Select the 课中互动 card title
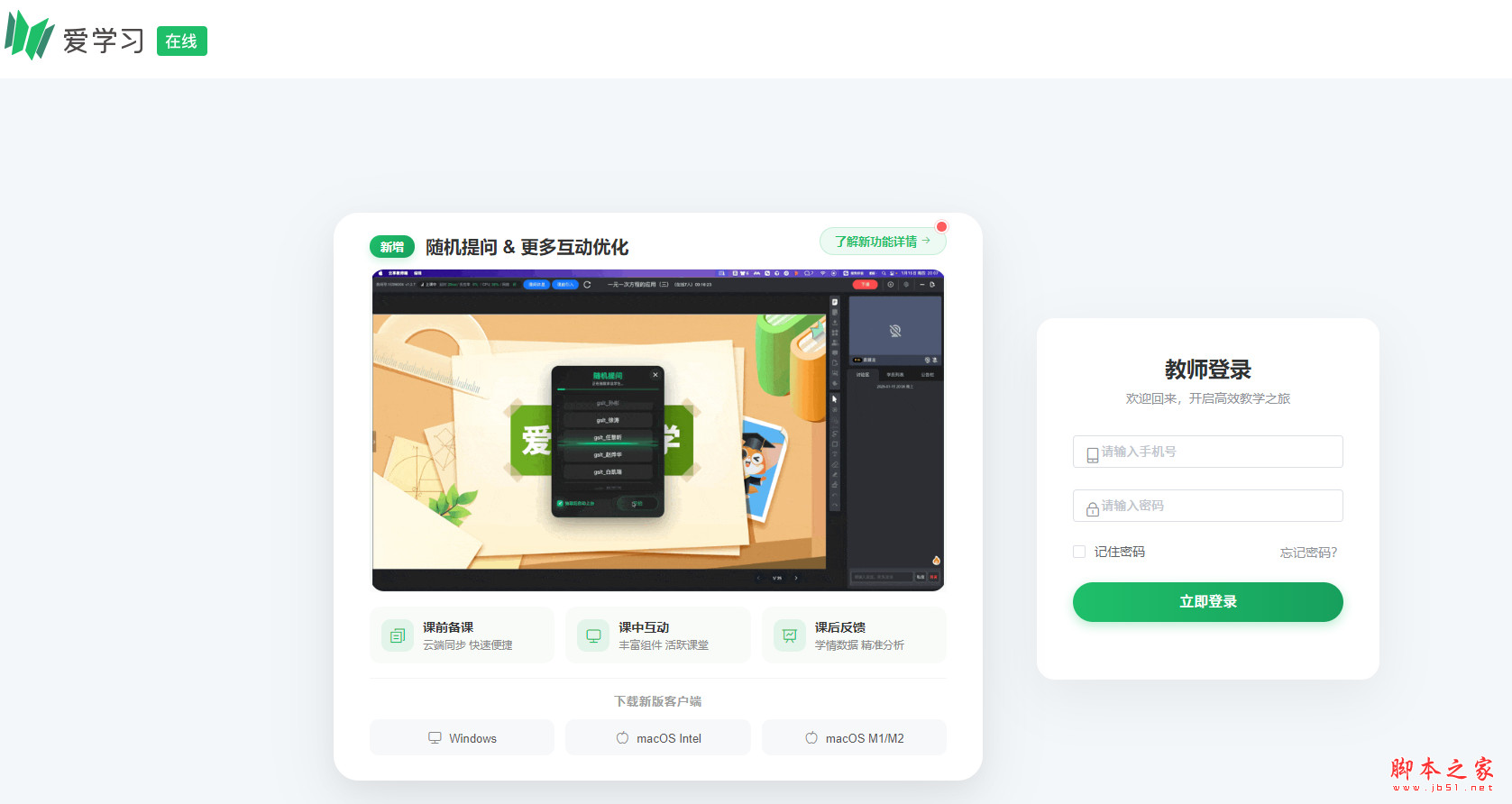 click(x=644, y=627)
